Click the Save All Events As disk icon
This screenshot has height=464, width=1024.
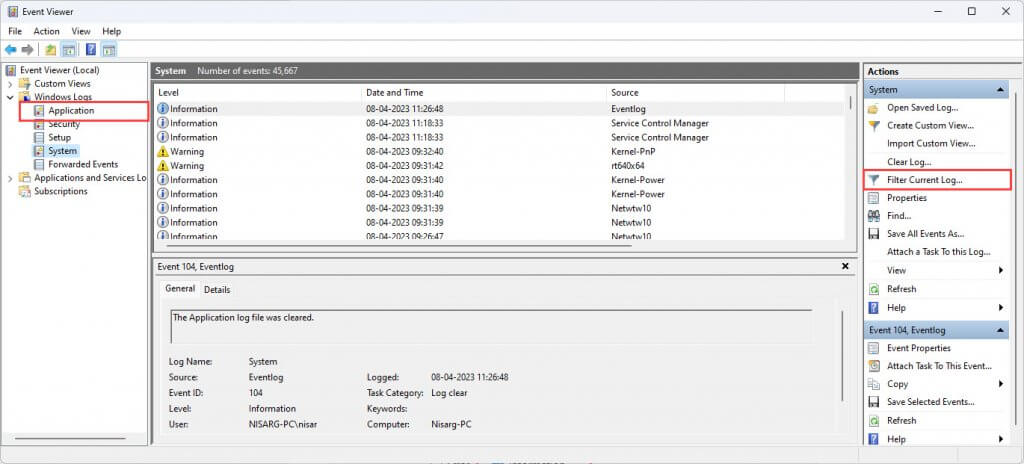click(x=874, y=234)
